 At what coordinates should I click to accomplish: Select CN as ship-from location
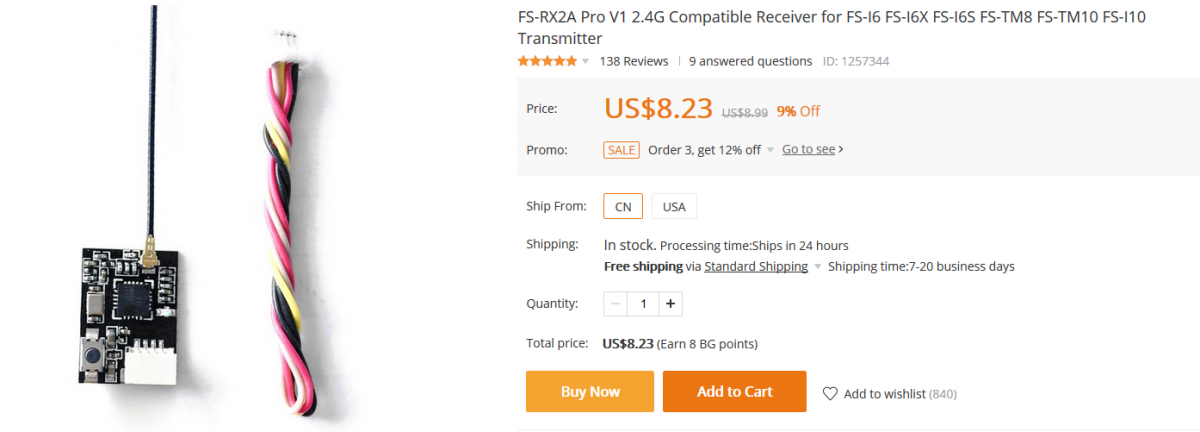tap(623, 206)
